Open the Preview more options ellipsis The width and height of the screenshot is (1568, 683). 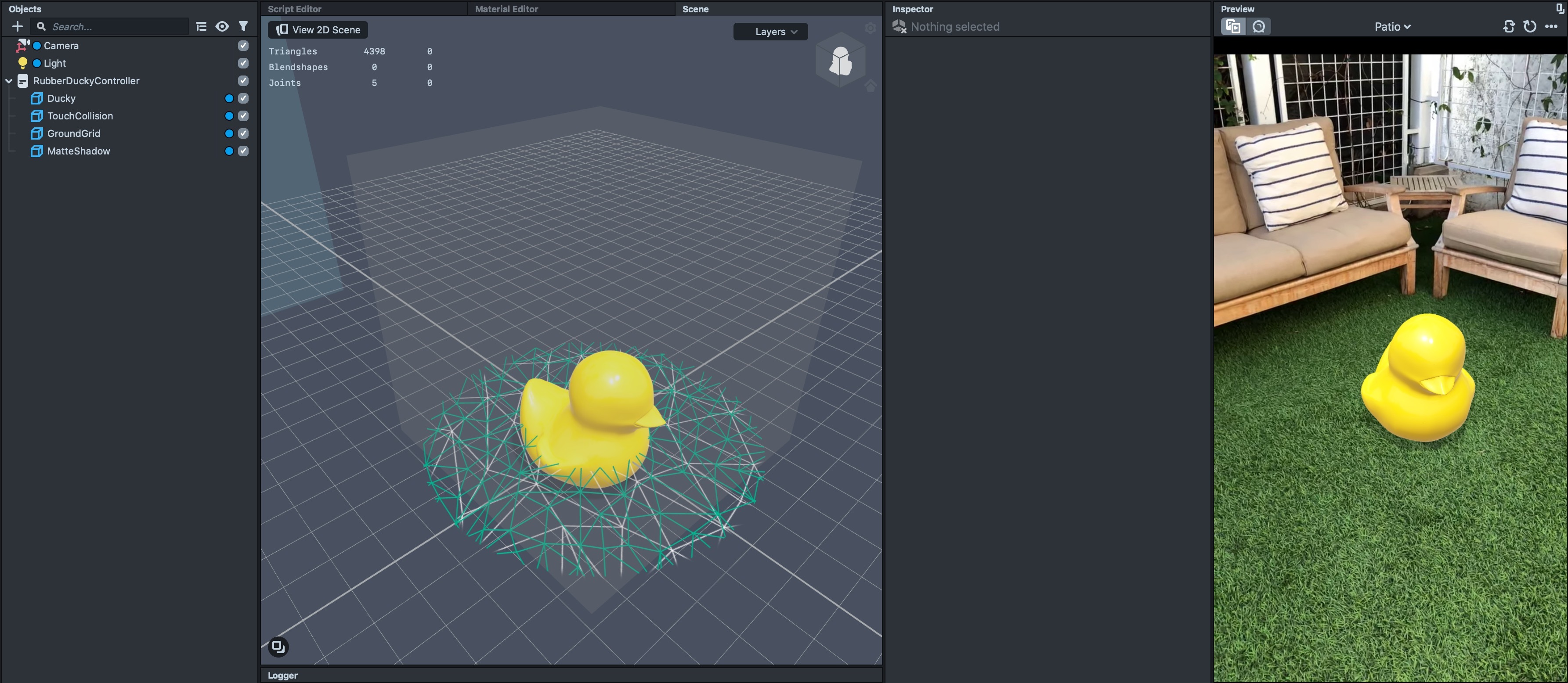coord(1551,27)
